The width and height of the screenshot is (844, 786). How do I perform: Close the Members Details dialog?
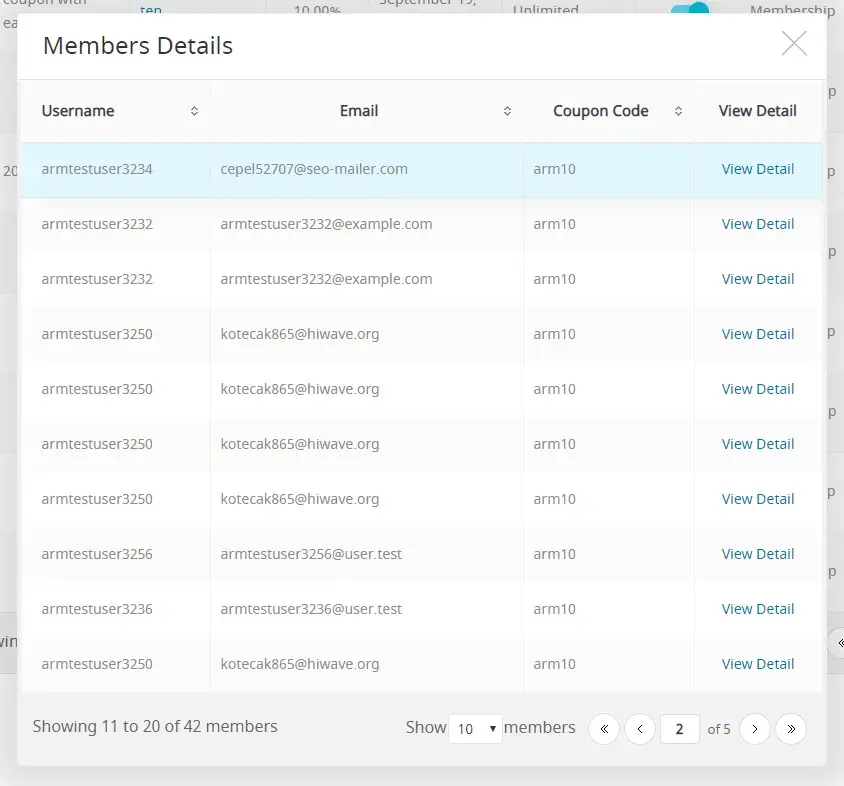point(794,43)
